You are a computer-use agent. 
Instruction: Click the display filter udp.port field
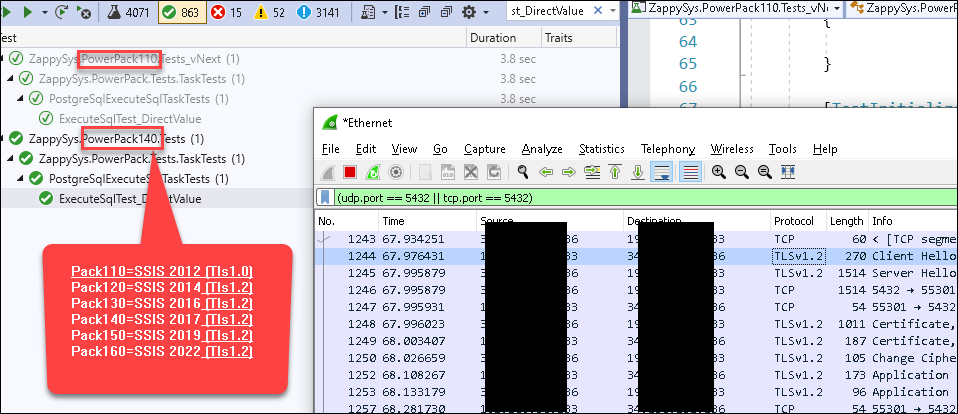tap(645, 198)
